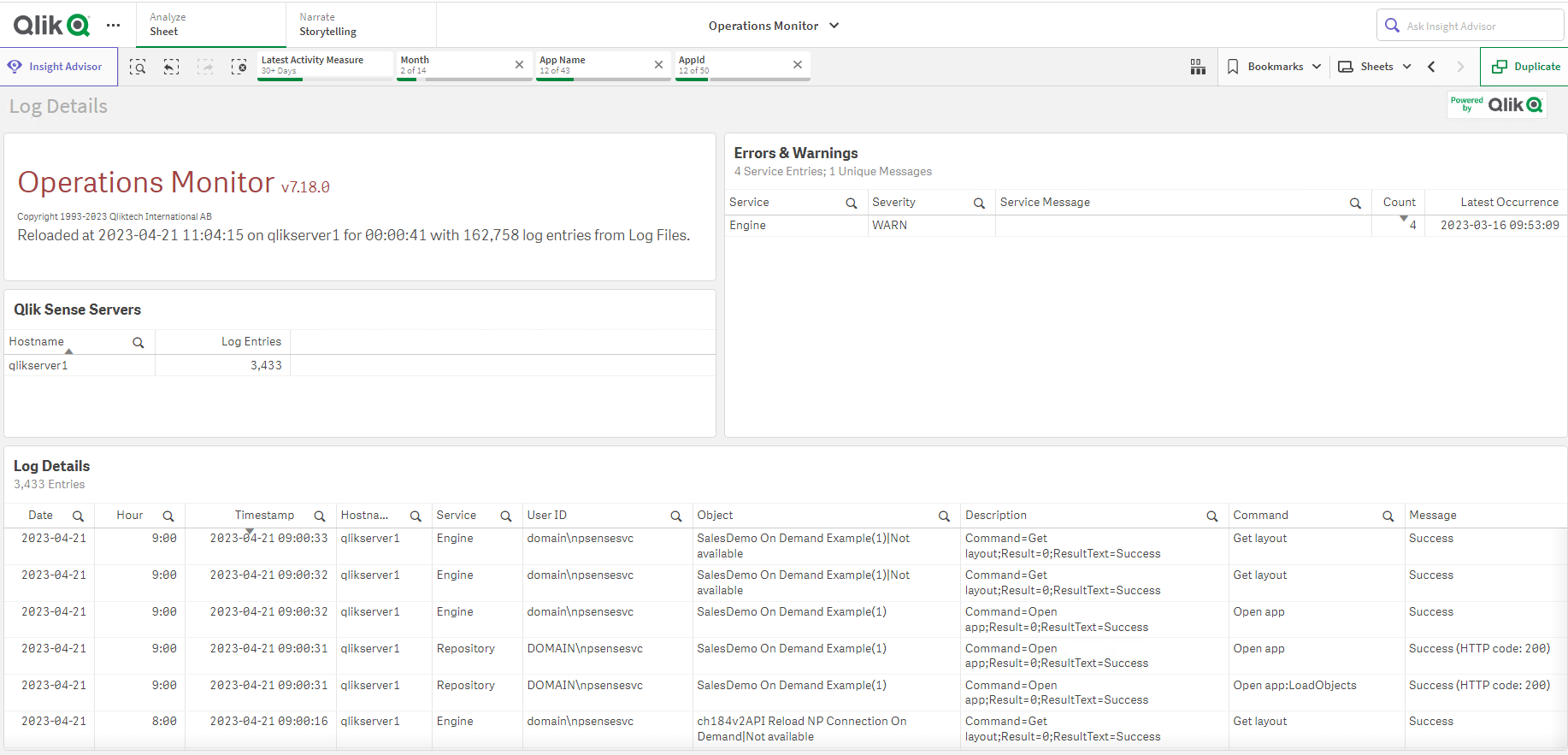The height and width of the screenshot is (755, 1568).
Task: Search the Severity column
Action: pos(979,203)
